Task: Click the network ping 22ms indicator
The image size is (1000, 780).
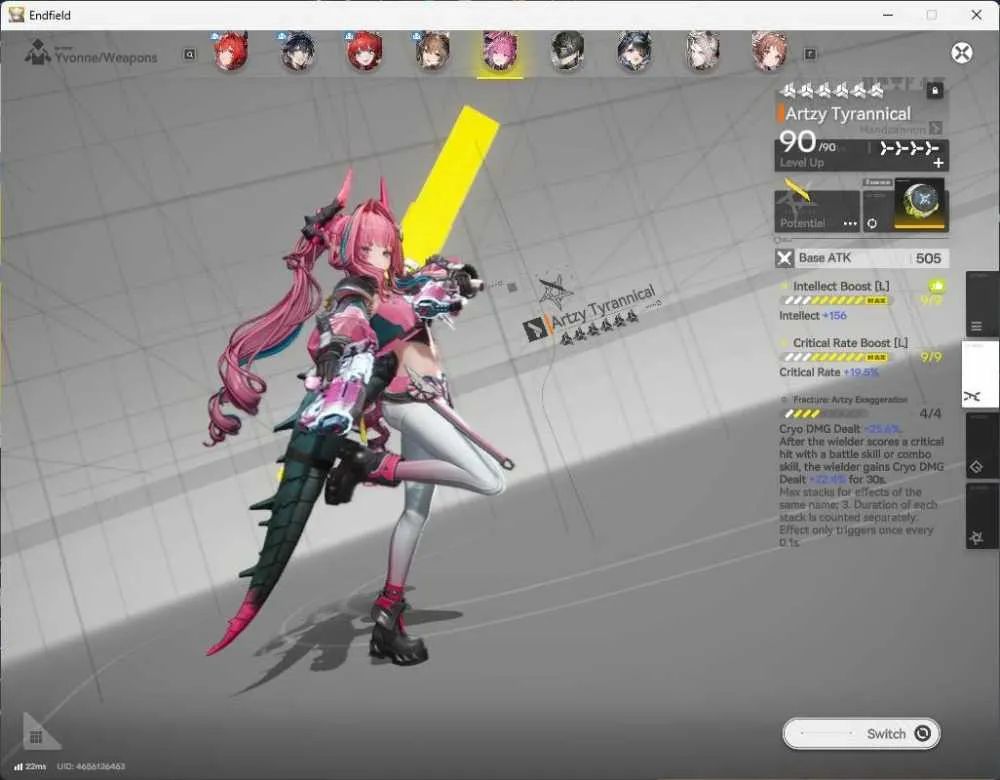Action: tap(30, 766)
